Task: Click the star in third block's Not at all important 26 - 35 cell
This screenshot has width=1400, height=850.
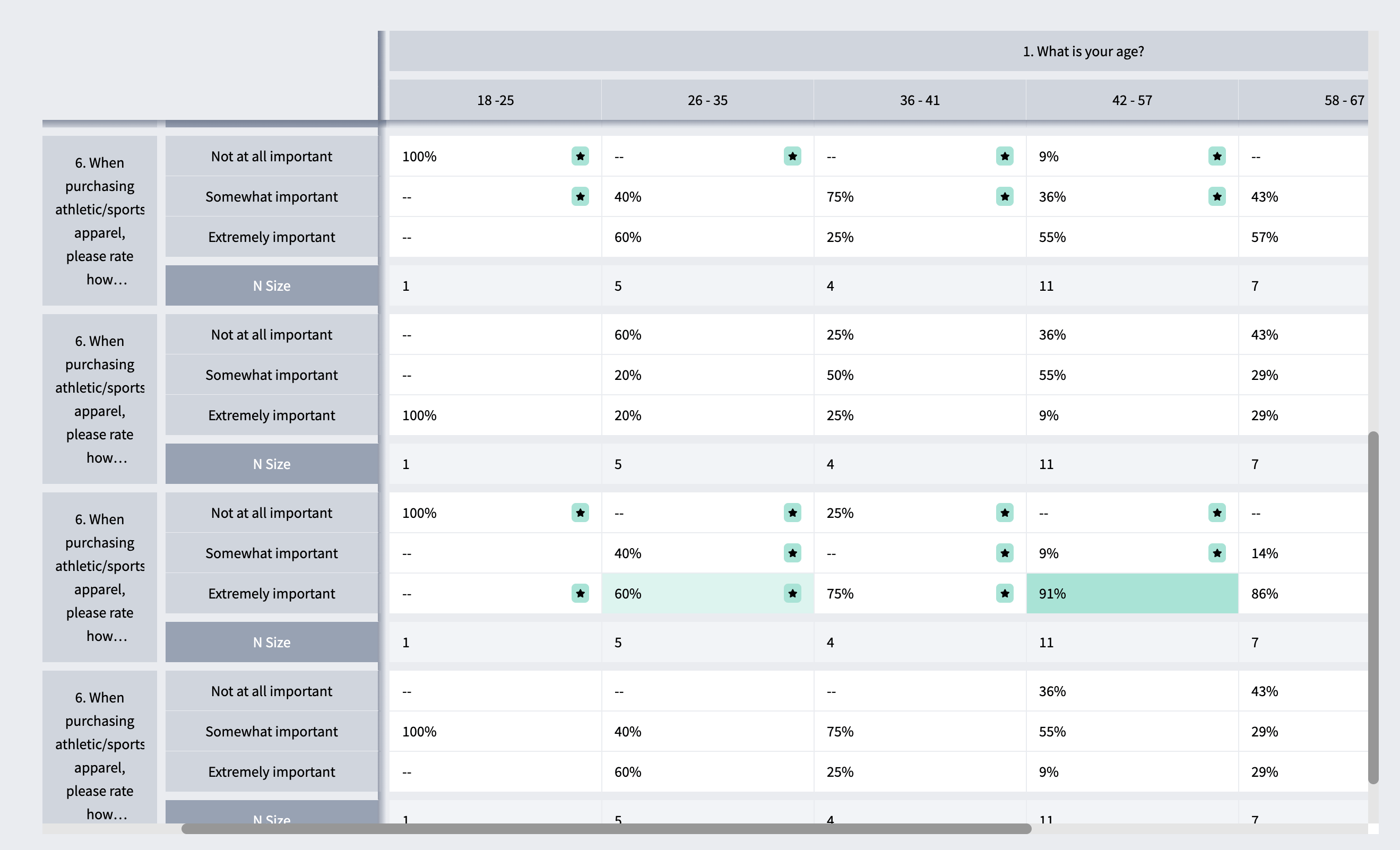Action: click(x=793, y=513)
